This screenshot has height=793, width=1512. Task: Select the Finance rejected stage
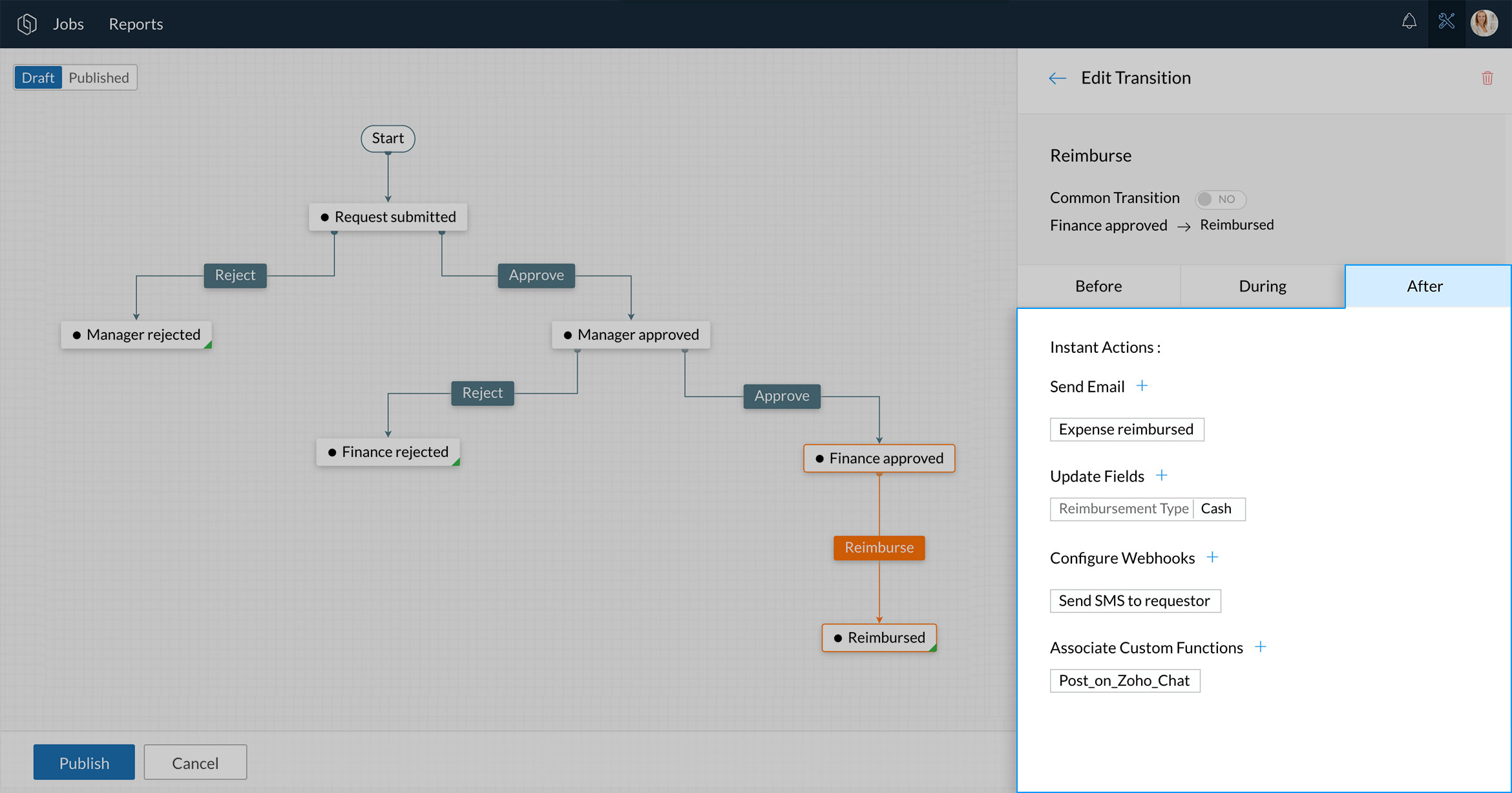pyautogui.click(x=388, y=452)
